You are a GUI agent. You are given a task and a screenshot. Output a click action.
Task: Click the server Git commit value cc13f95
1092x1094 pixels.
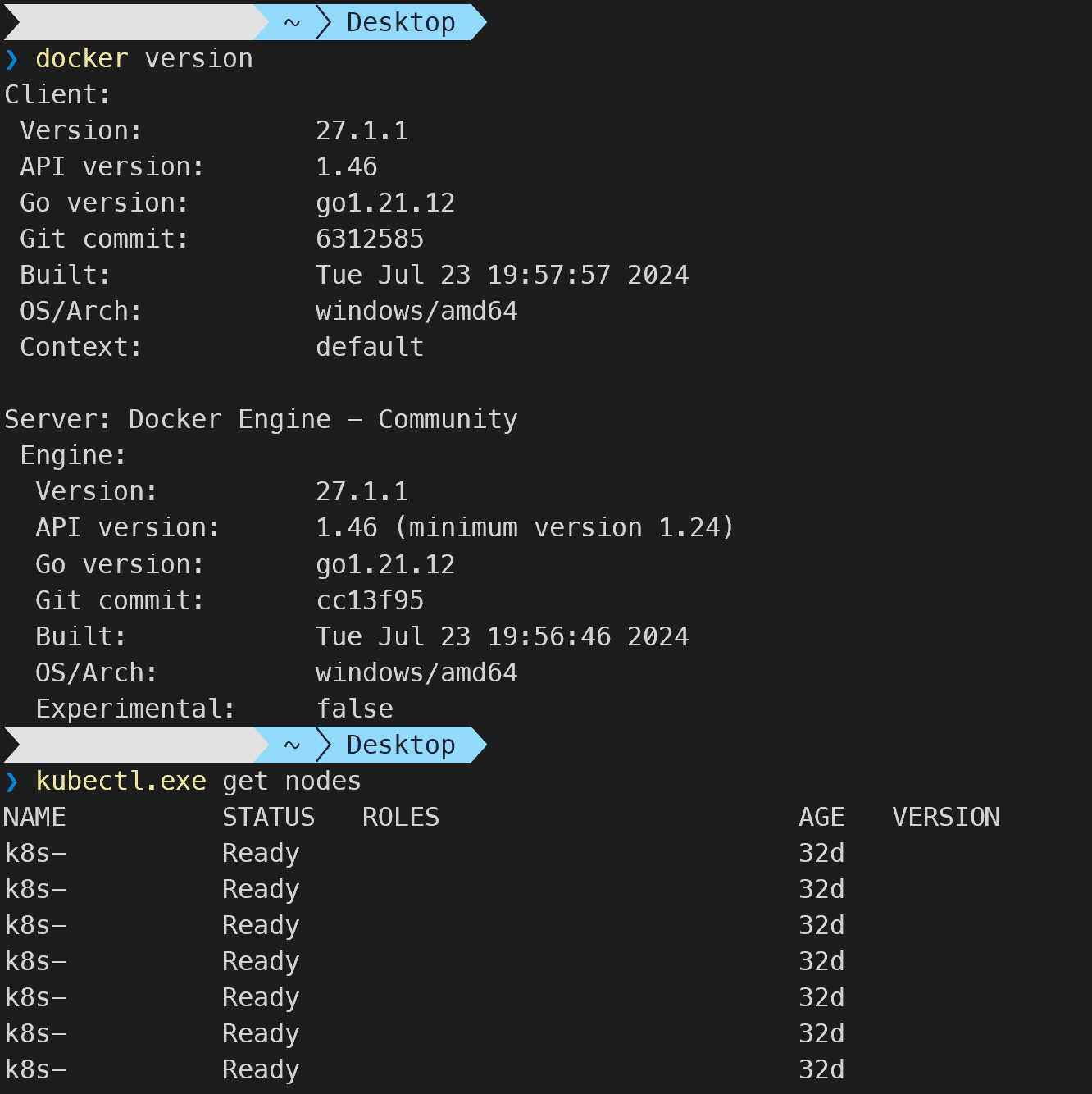click(x=370, y=600)
